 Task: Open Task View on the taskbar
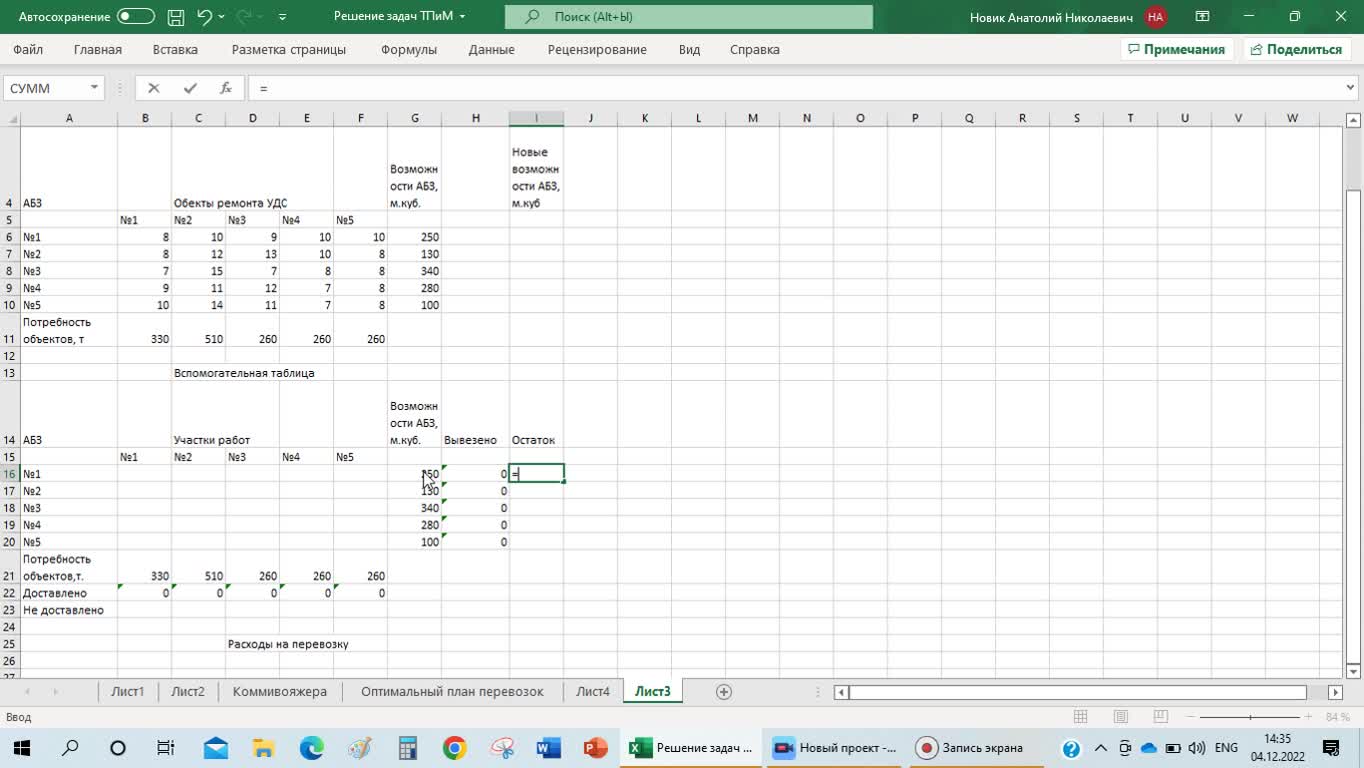point(166,748)
